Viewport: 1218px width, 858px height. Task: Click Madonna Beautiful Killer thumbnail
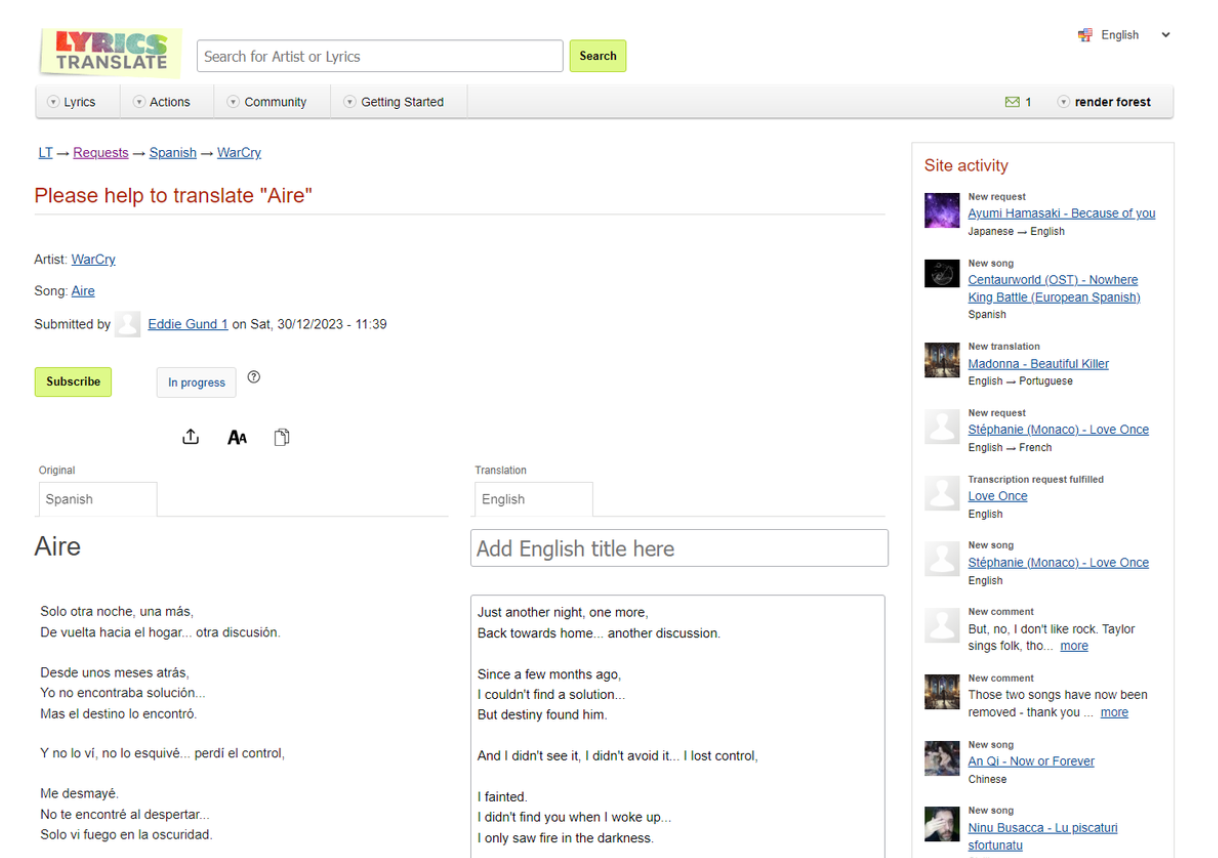point(942,360)
